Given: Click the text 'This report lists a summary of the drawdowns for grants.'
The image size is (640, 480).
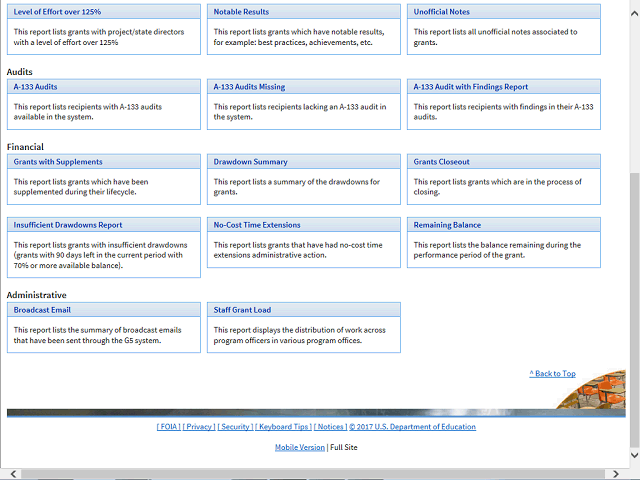Looking at the screenshot, I should (297, 187).
